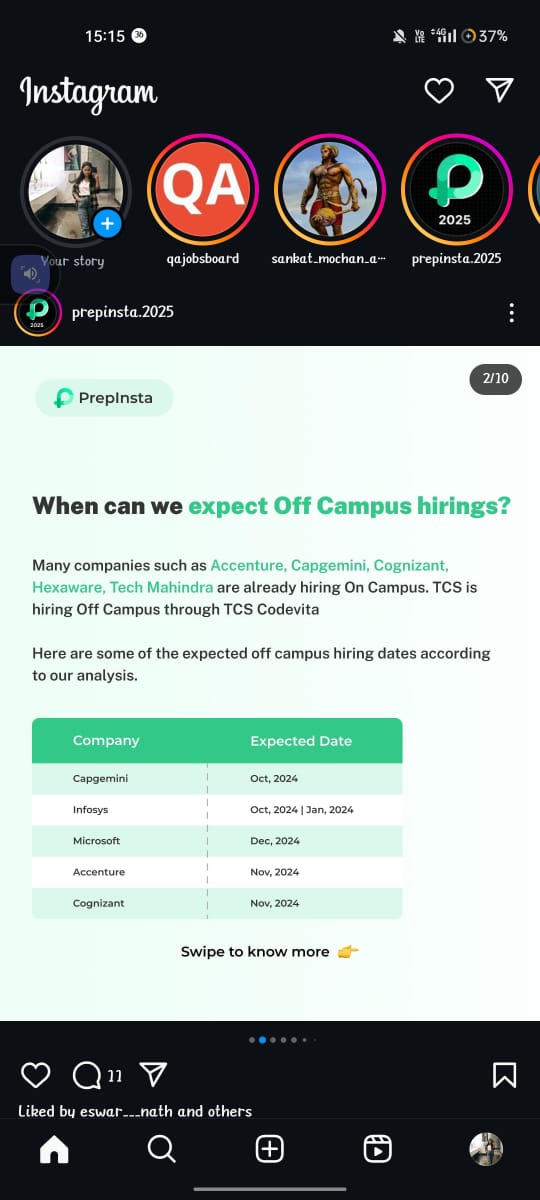Open the prepinsta.2025 post author profile
Screen dimensions: 540x1200
pyautogui.click(x=123, y=312)
